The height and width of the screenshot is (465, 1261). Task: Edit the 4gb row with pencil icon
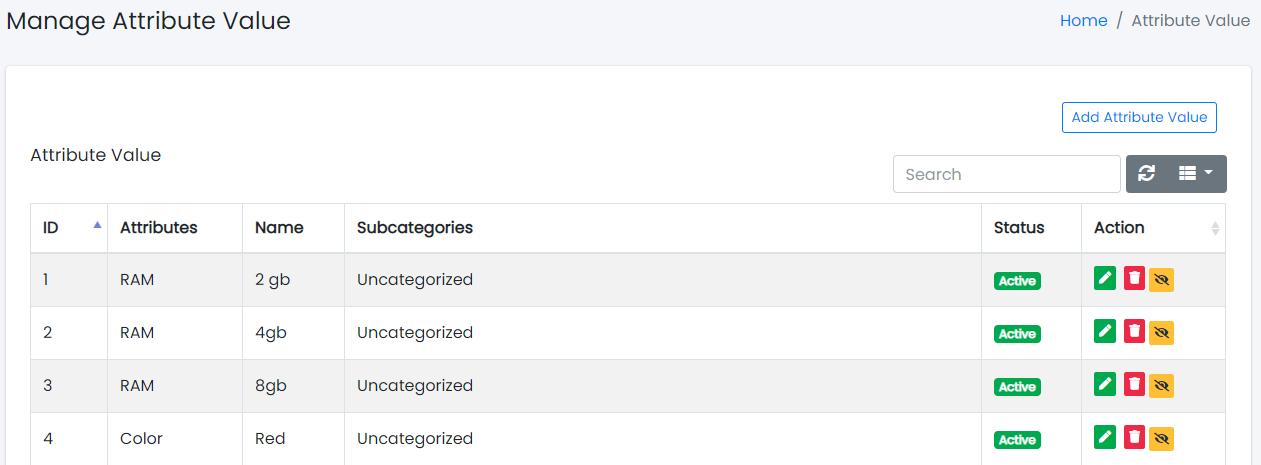pos(1105,331)
